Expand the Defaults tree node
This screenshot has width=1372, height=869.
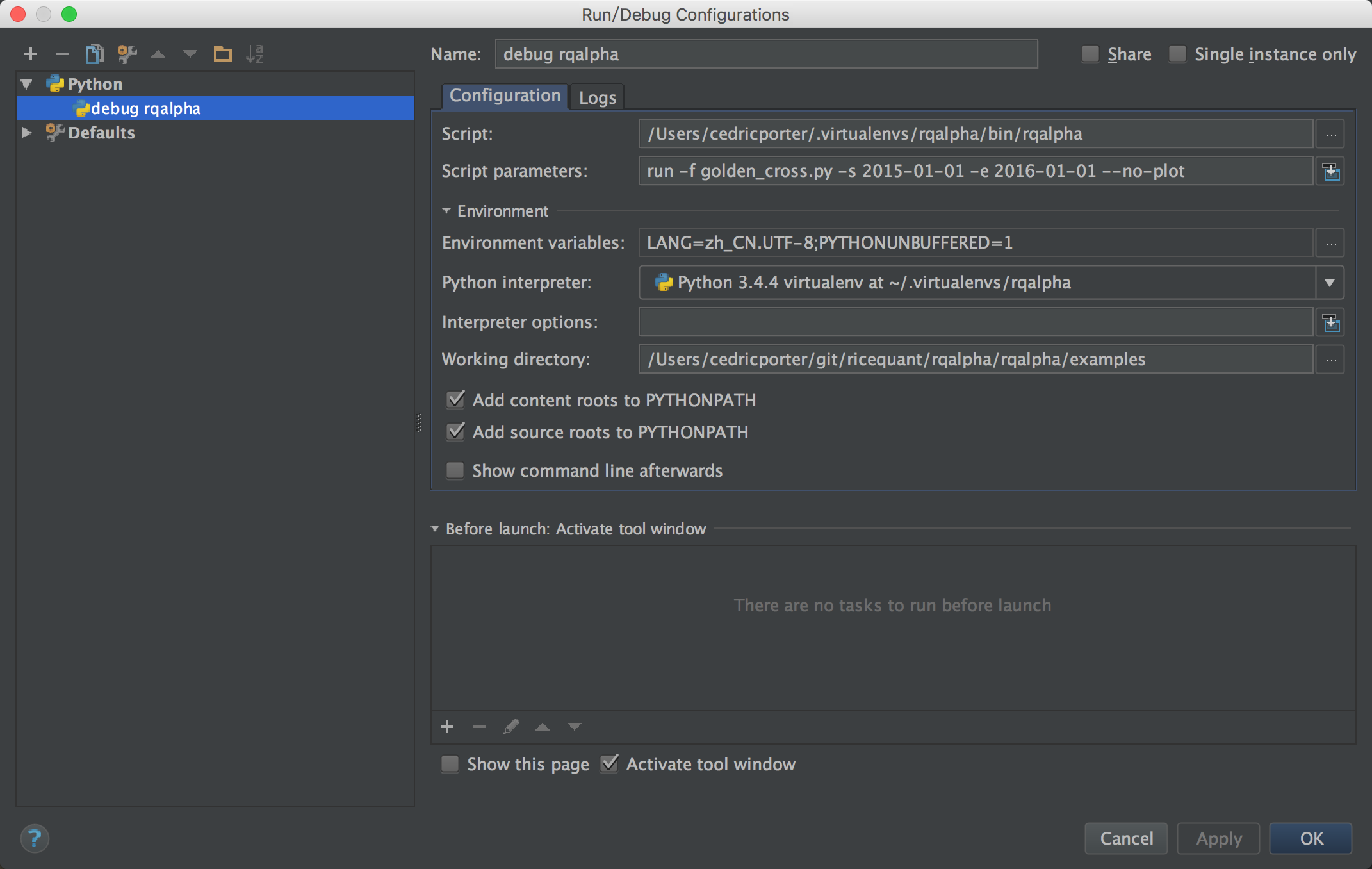27,133
